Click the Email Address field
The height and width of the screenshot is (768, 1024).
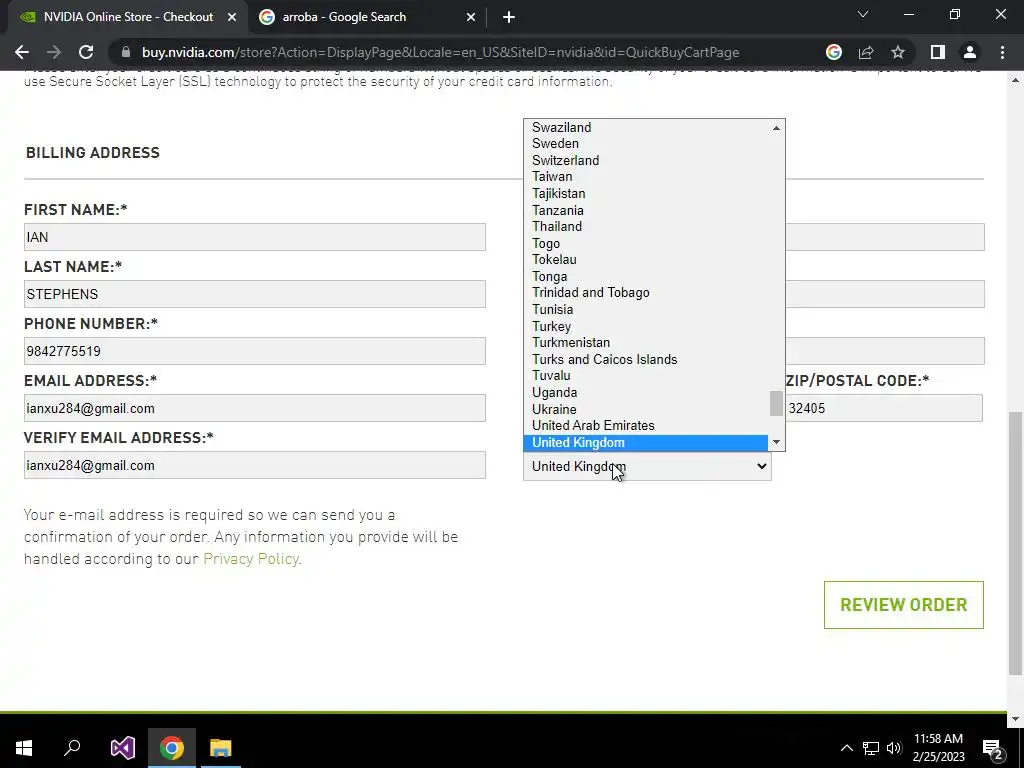point(255,408)
